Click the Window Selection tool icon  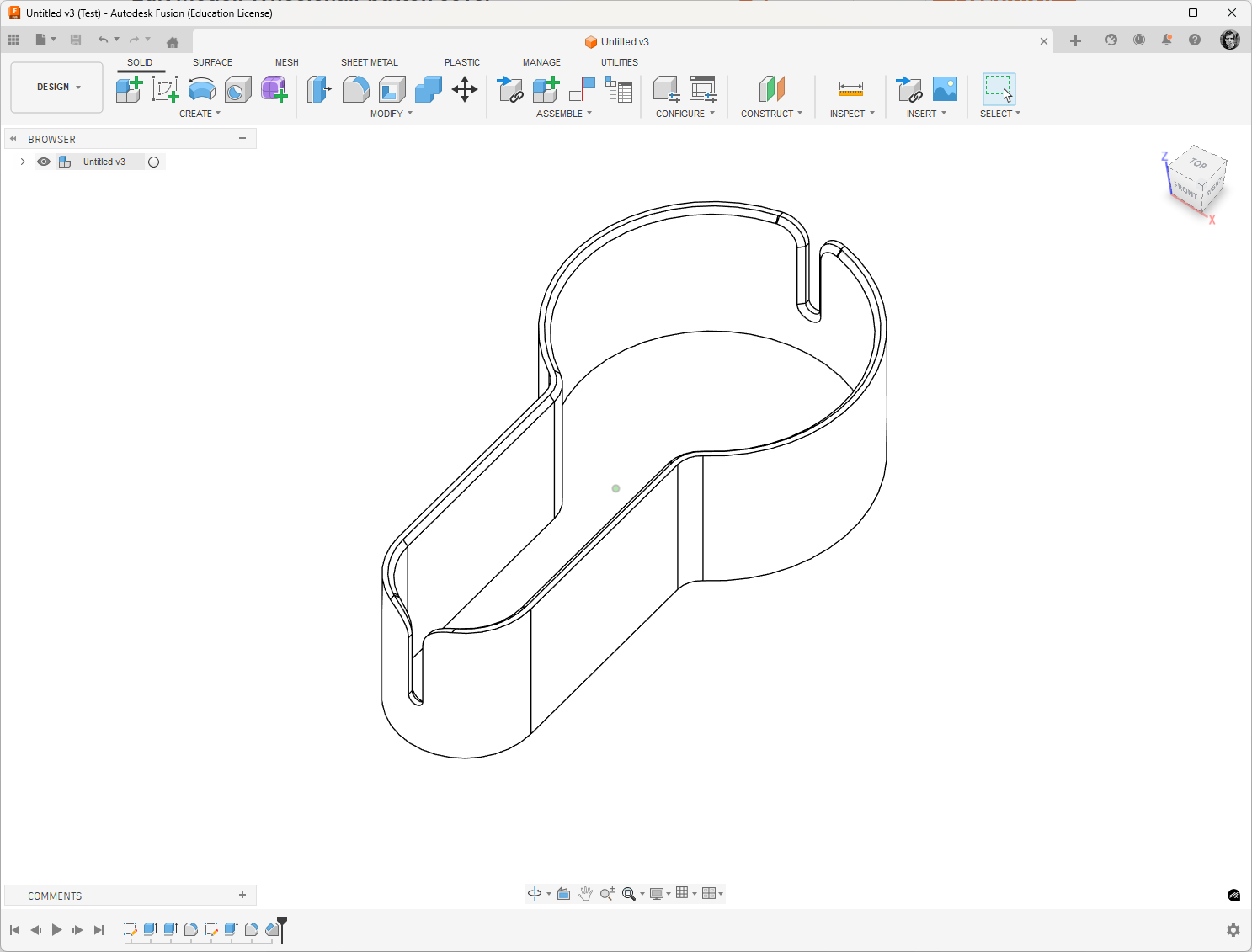(999, 89)
